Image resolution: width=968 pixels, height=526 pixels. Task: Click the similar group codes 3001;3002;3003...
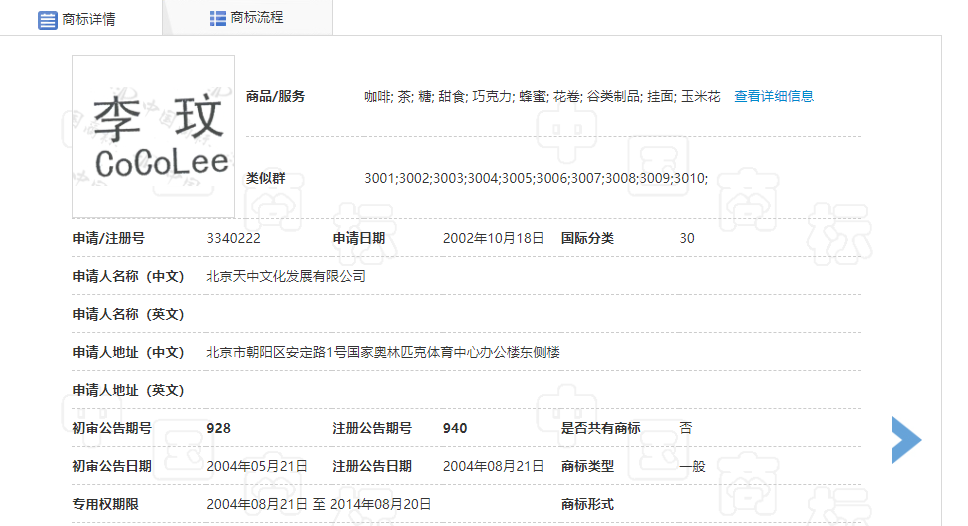[x=536, y=178]
